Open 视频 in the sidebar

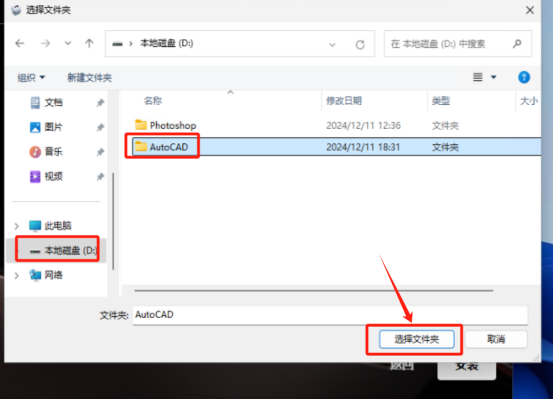tap(46, 176)
